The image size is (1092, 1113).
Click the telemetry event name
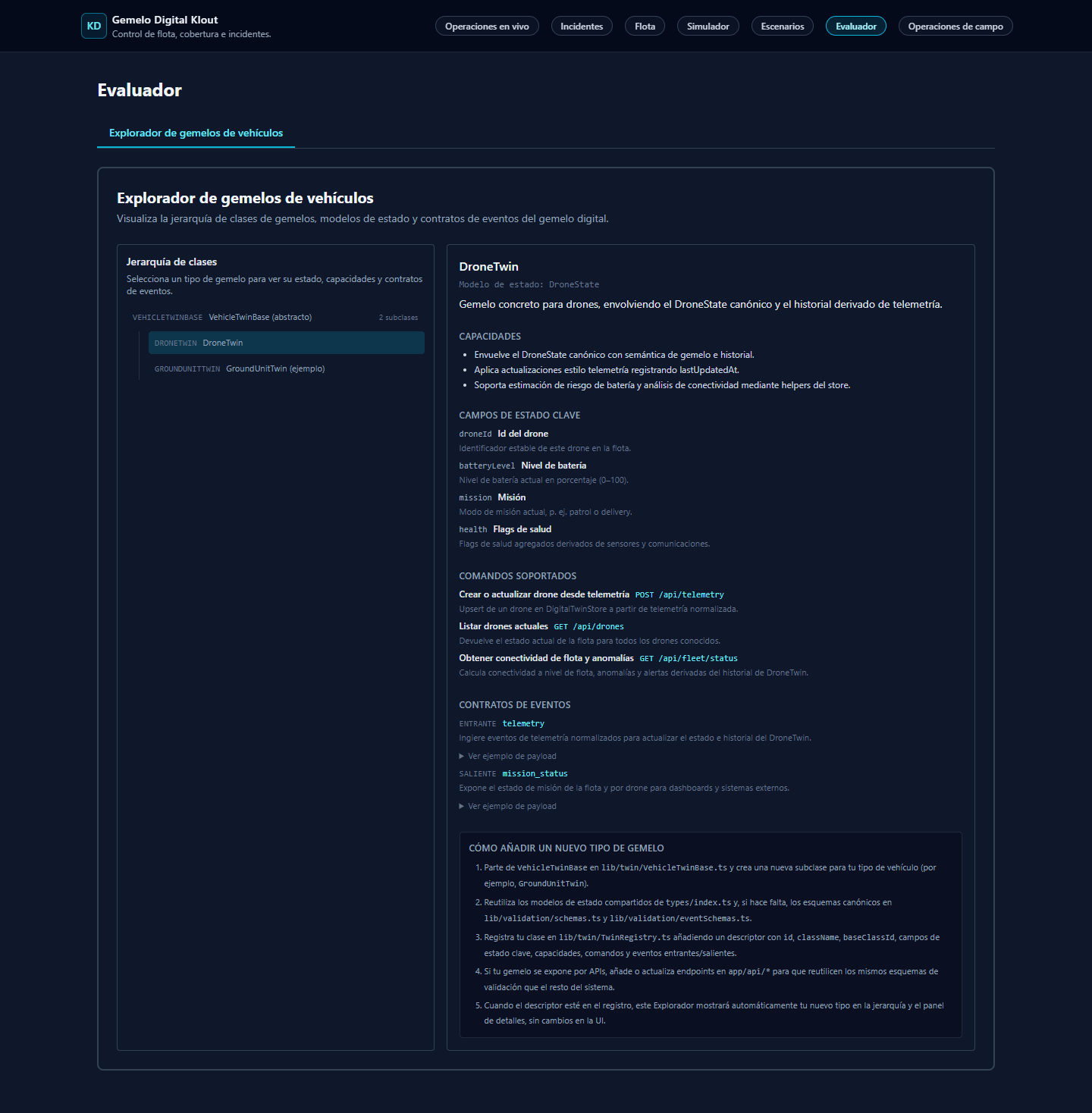pos(523,724)
